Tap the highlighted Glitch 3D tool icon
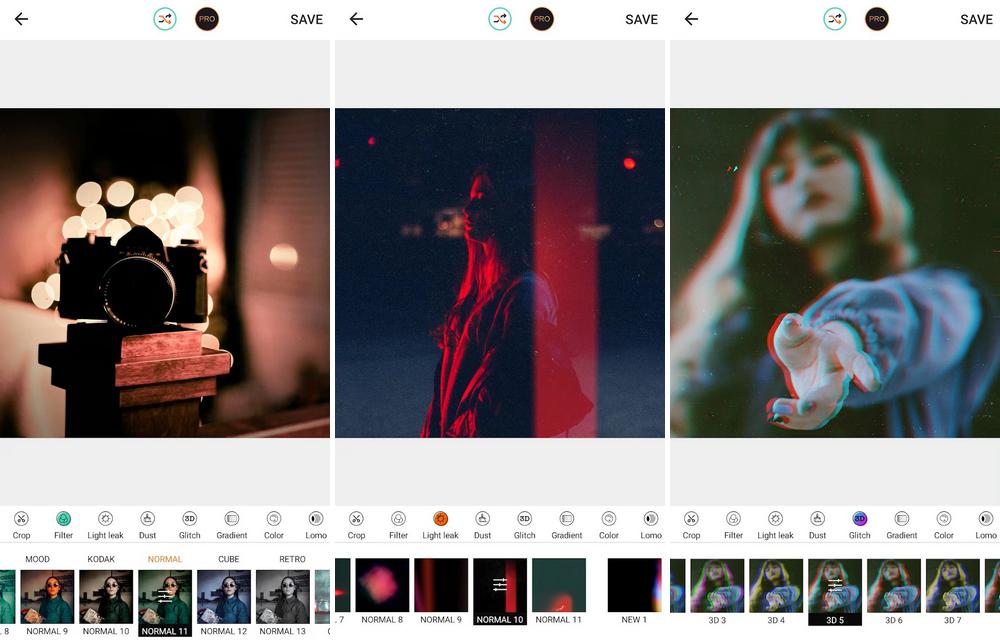Viewport: 1000px width, 640px height. click(x=859, y=519)
